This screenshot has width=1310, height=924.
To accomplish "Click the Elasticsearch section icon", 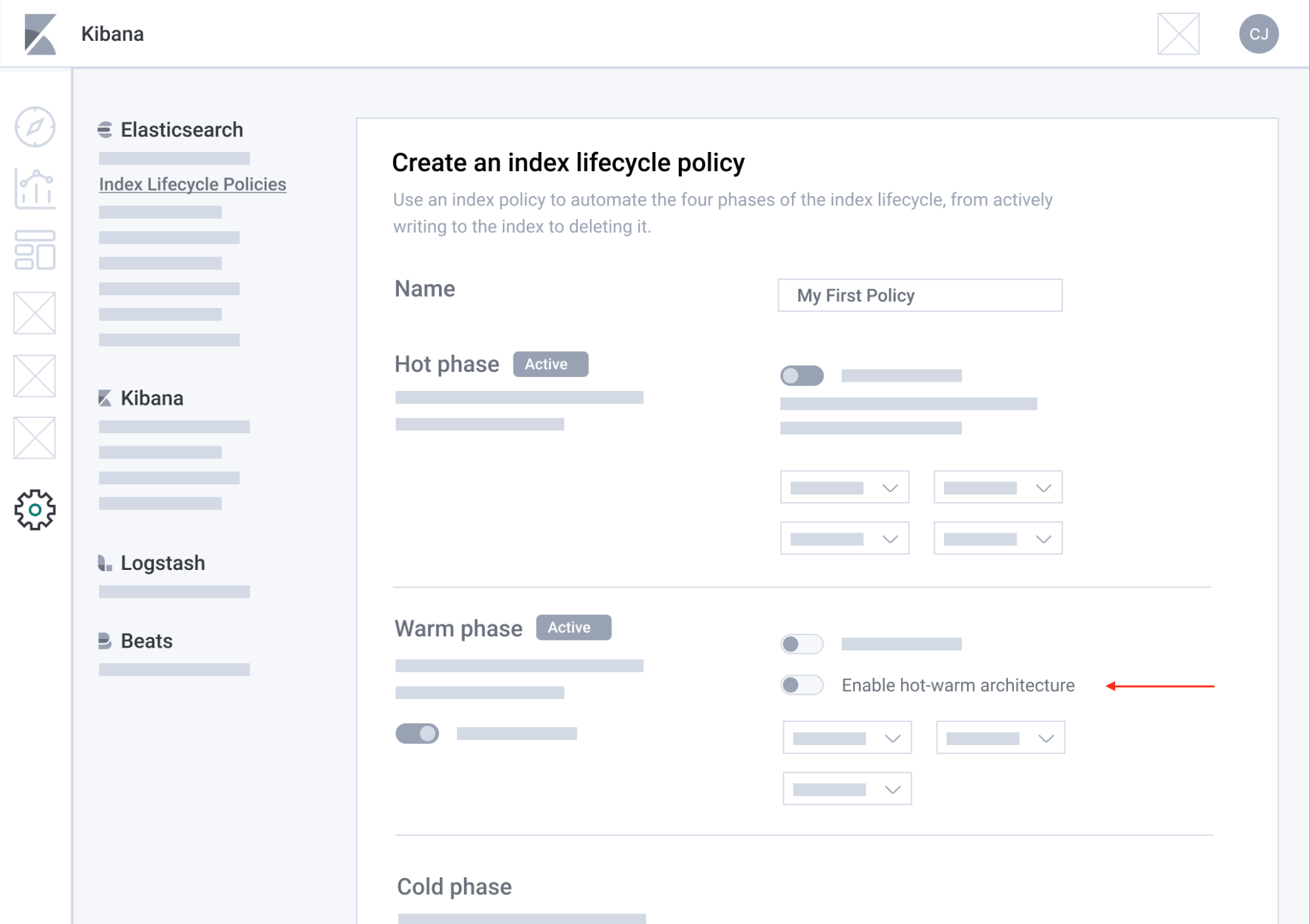I will [105, 130].
